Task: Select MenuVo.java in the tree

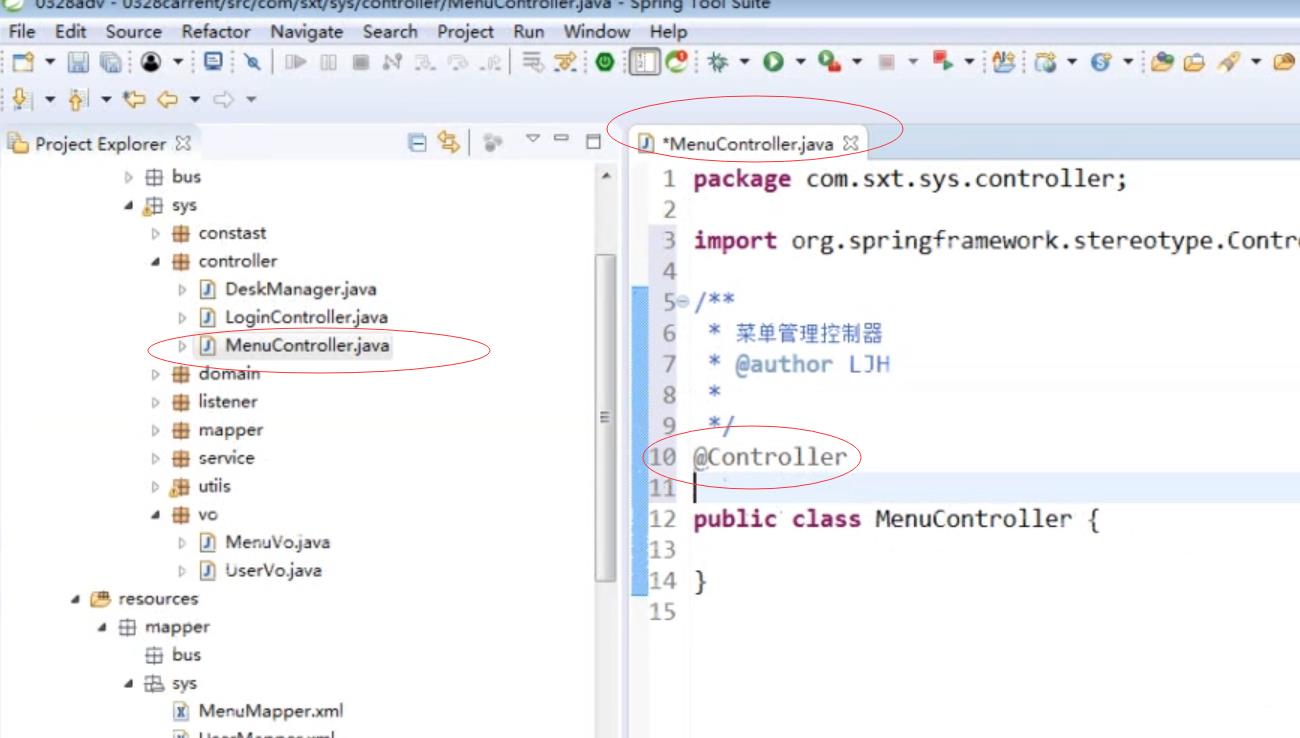Action: 277,543
